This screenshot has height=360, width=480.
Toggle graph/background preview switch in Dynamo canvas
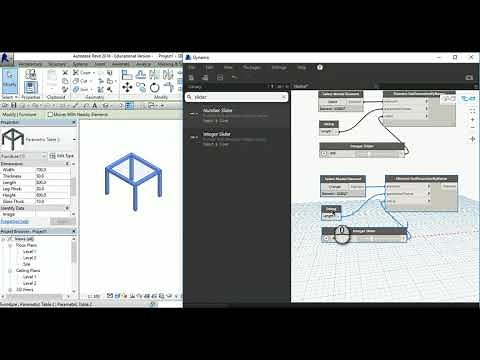click(x=448, y=99)
